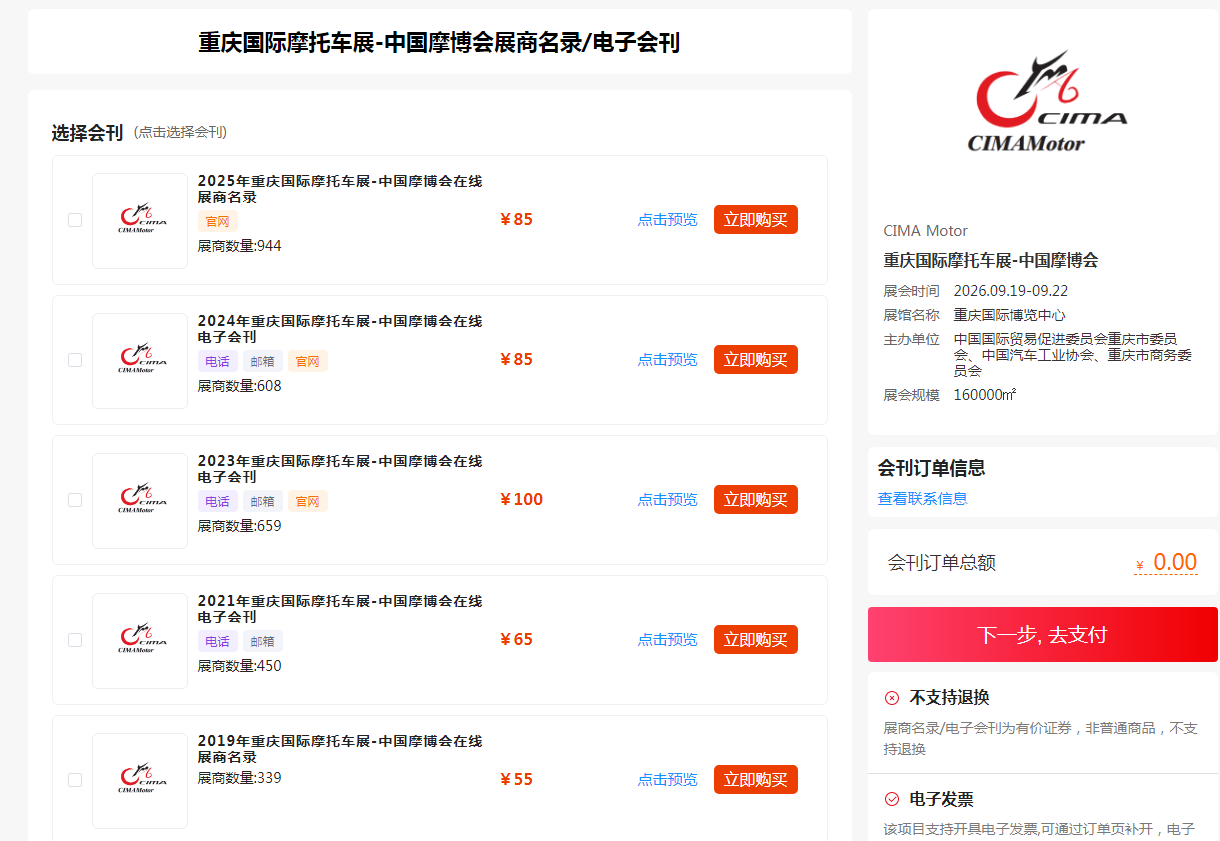
Task: Enable the 2021年 电子会刊 checkbox
Action: point(75,640)
